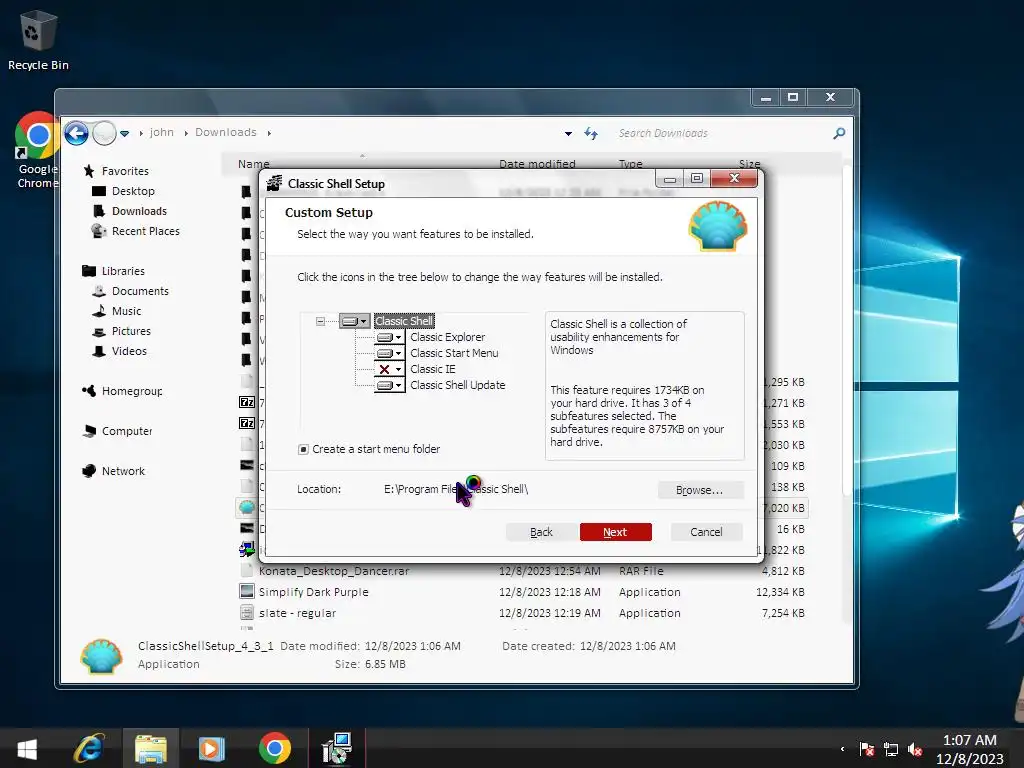Sort files by Type column header
Viewport: 1024px width, 768px height.
(x=630, y=163)
